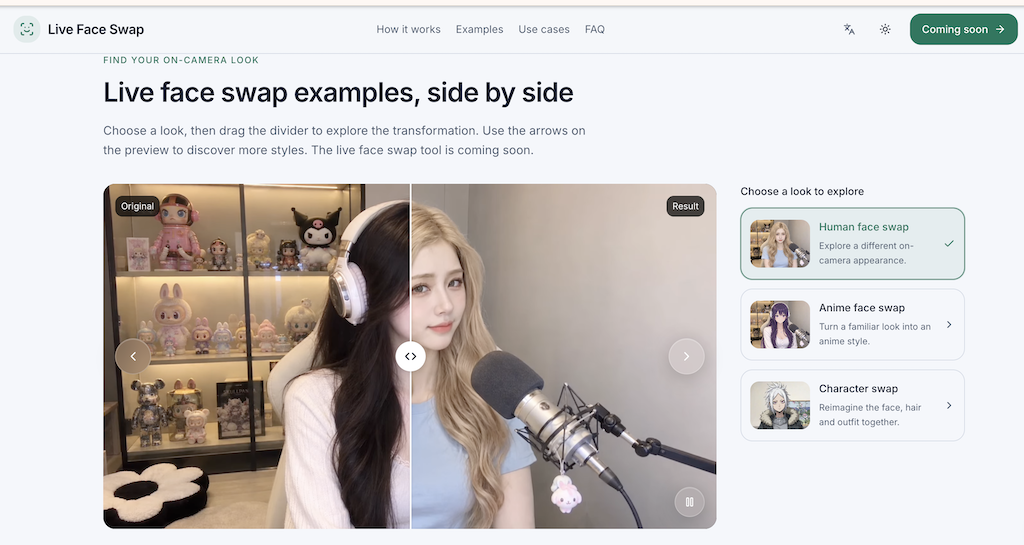Grab the comparison divider handle
The width and height of the screenshot is (1024, 545).
tap(410, 356)
